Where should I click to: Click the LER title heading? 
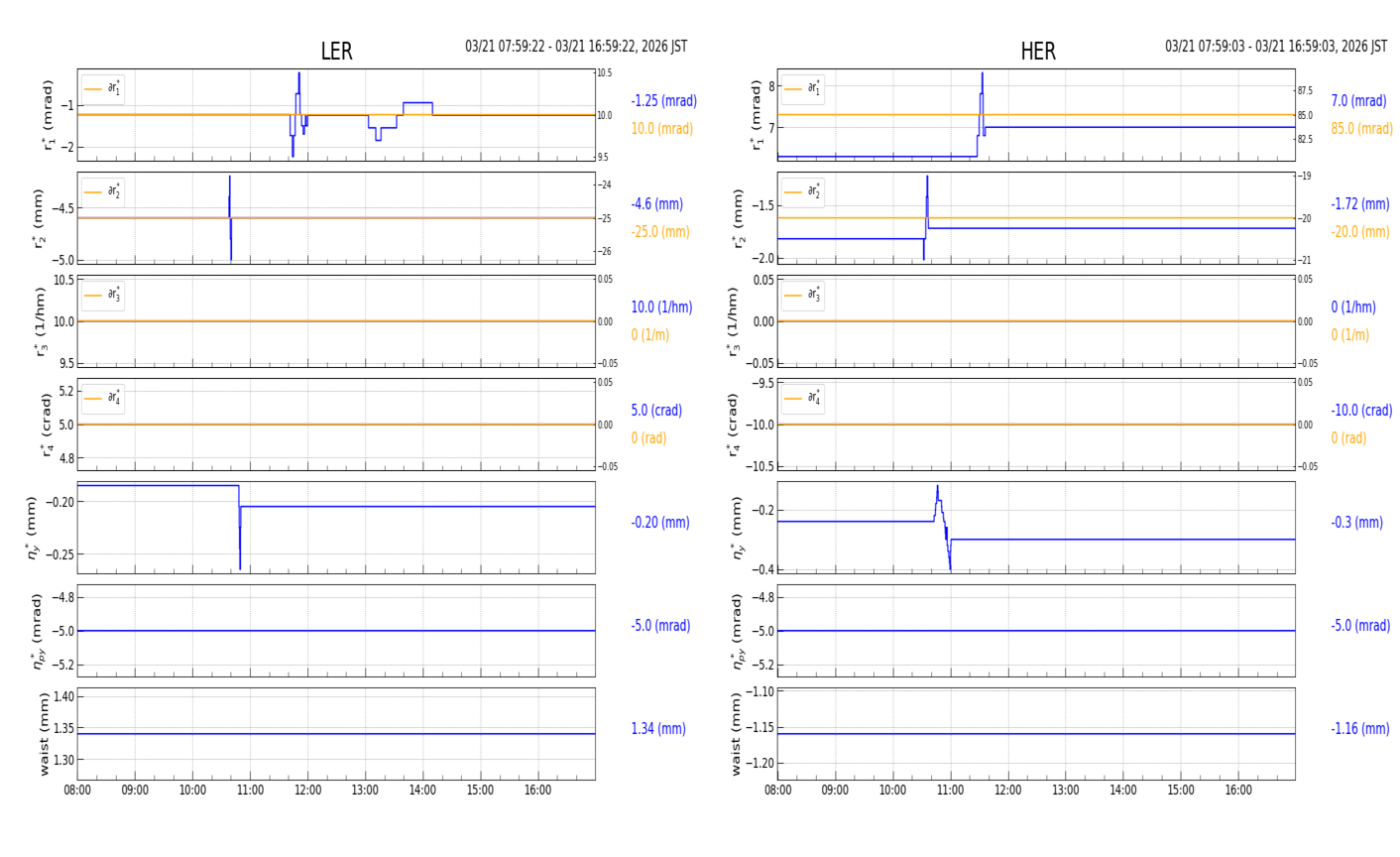coord(336,52)
